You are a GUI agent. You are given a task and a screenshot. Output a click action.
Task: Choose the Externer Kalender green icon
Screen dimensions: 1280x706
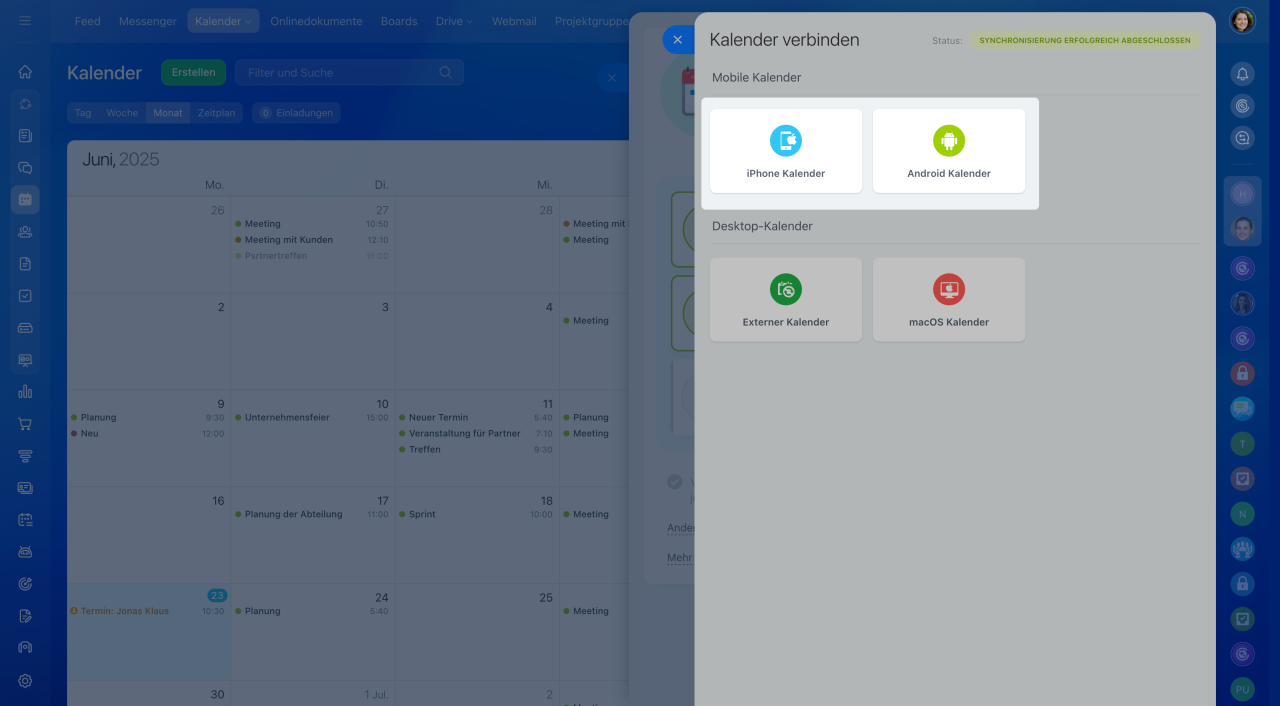786,290
